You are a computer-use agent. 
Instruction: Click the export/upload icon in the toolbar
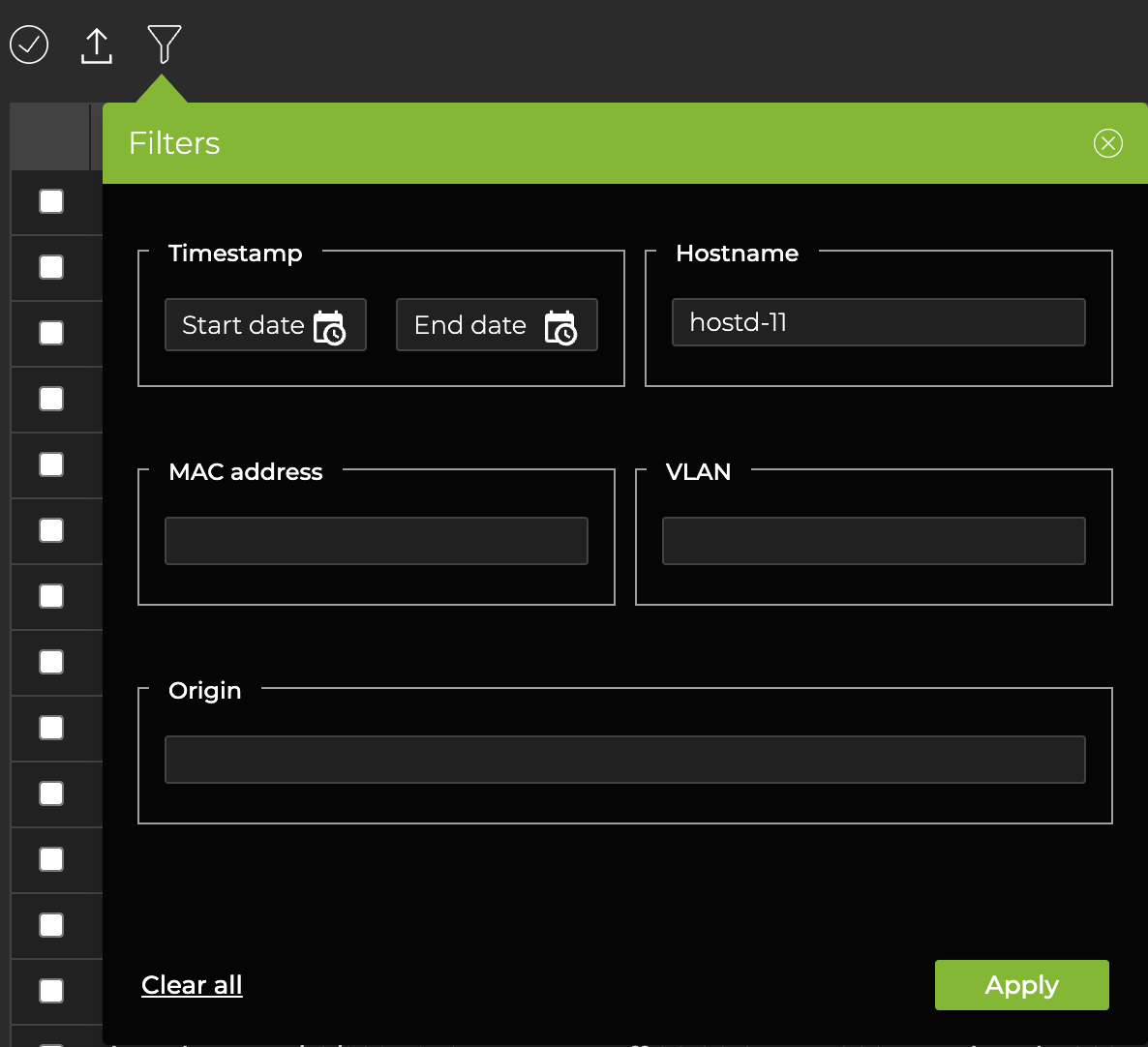[96, 45]
